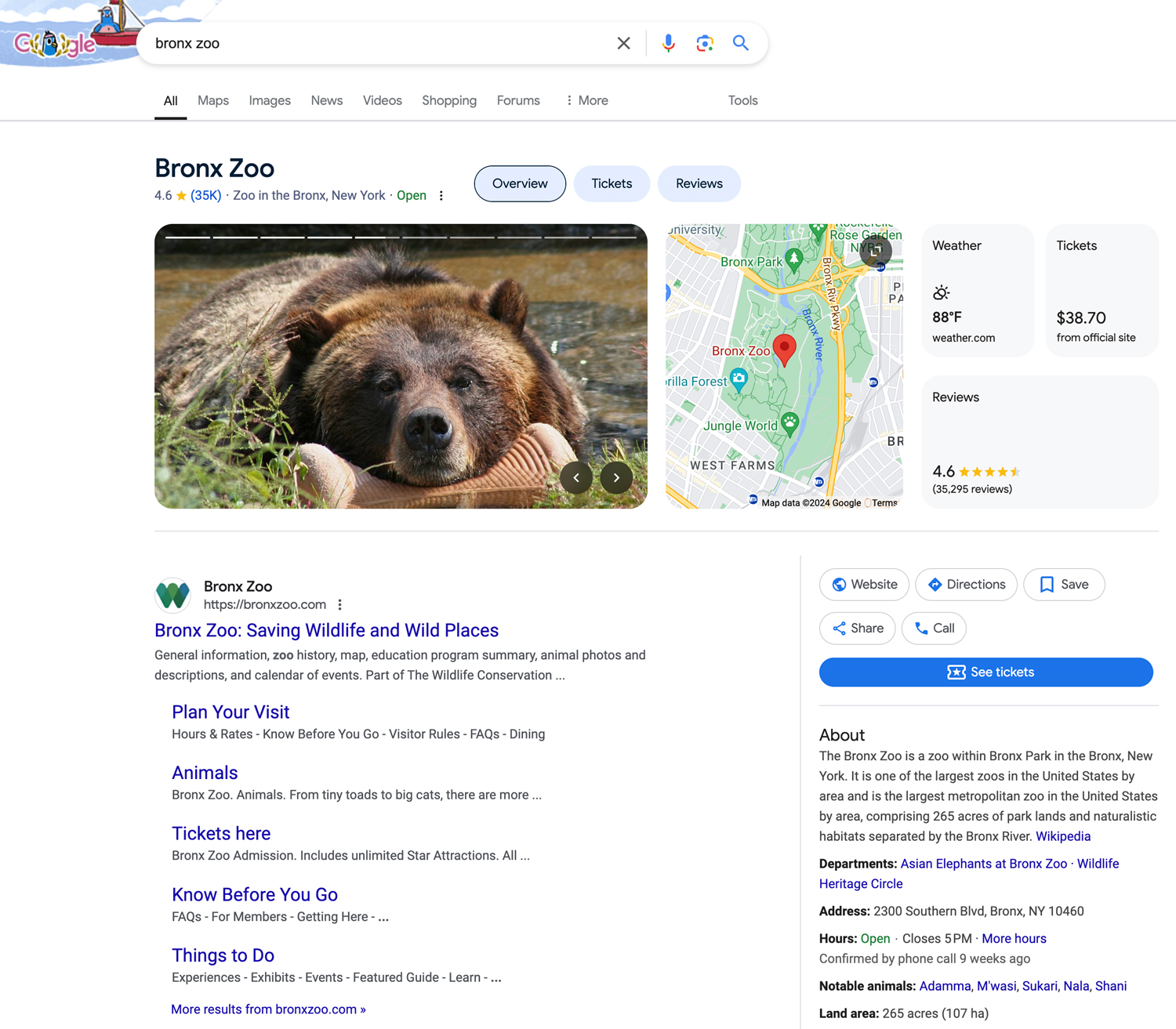Clear the search query with the X

tap(623, 43)
